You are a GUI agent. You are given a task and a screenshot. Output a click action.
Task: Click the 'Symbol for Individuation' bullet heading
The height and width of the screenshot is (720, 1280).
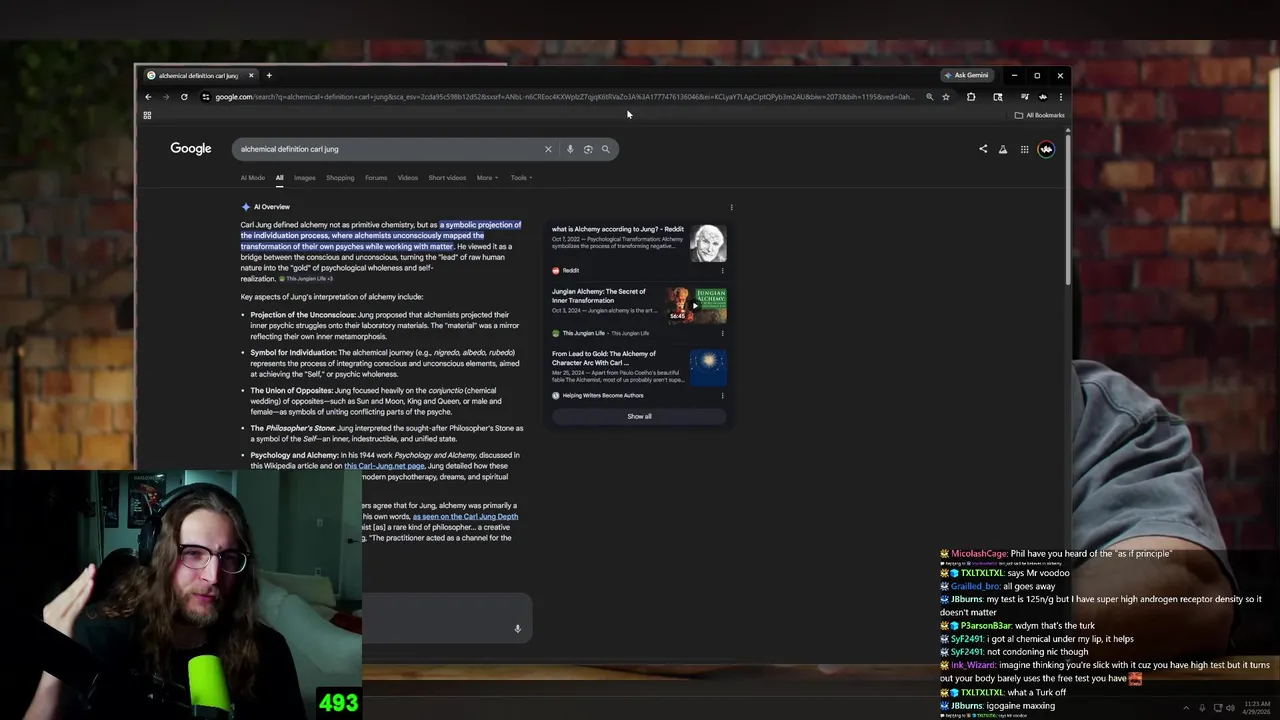click(293, 353)
